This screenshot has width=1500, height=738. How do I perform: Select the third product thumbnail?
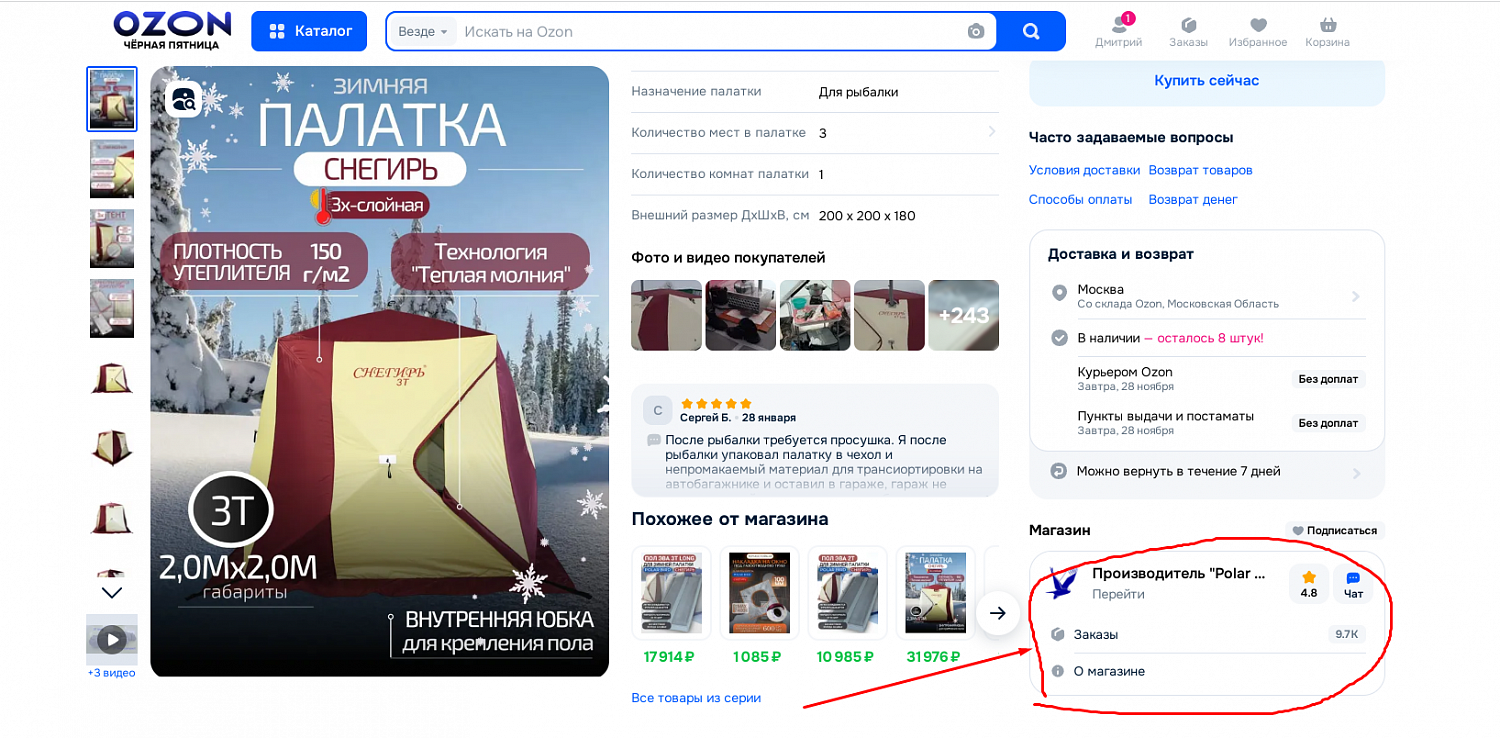(112, 238)
